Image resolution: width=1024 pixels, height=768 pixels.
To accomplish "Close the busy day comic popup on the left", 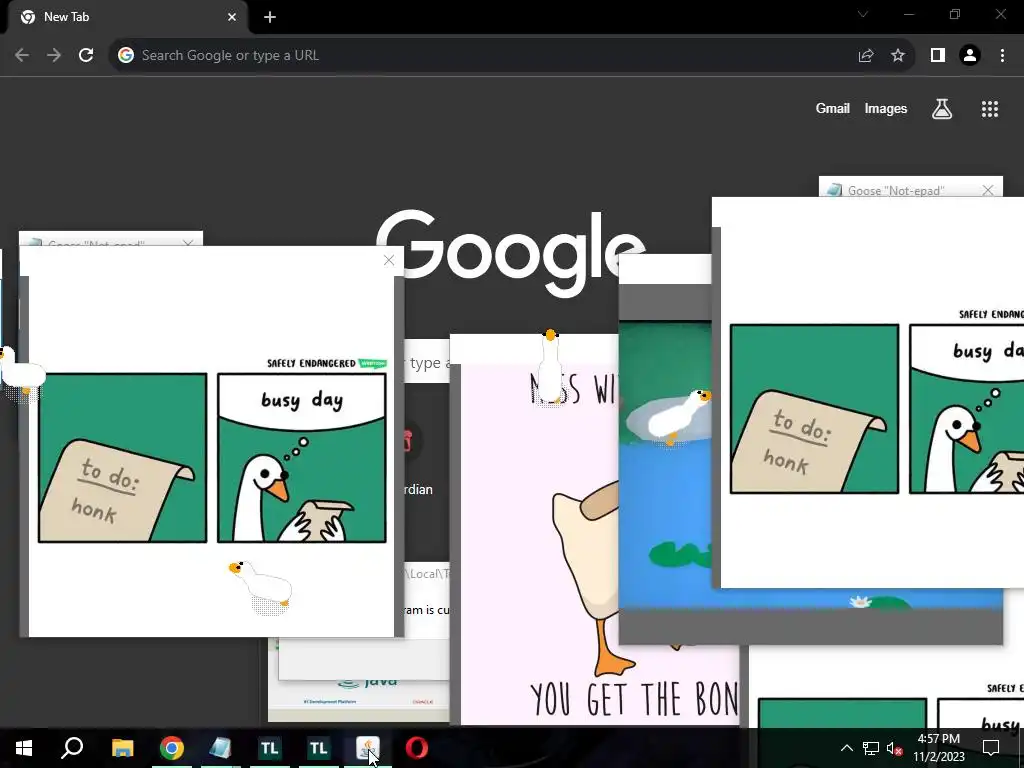I will pyautogui.click(x=389, y=261).
